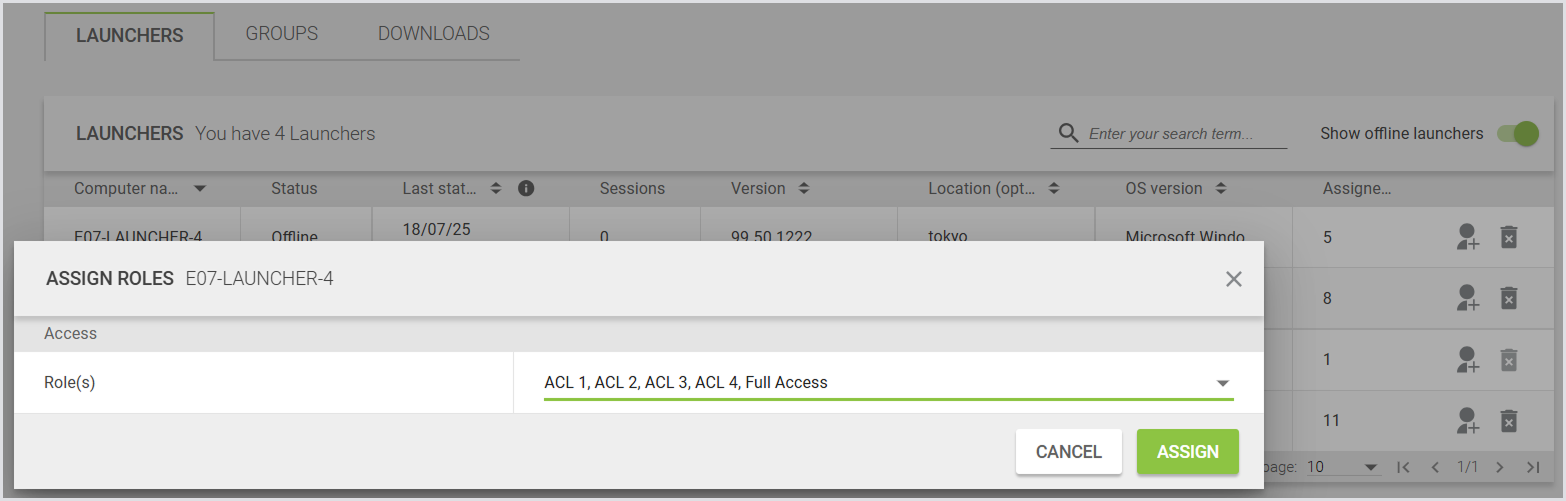Click the info icon beside Last status column

click(527, 188)
